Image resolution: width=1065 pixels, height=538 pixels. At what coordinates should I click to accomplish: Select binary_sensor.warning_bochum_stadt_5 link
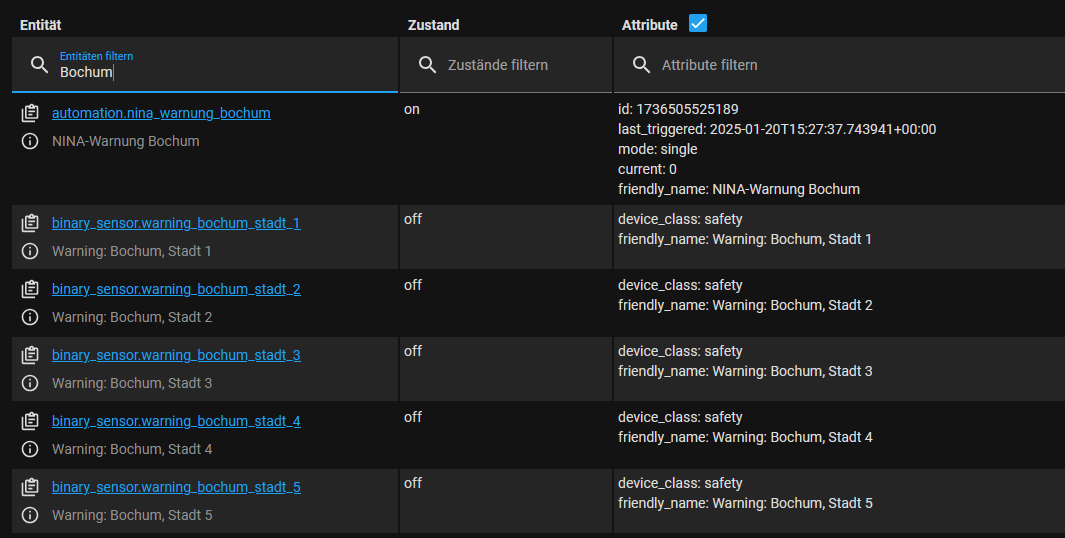(x=176, y=487)
